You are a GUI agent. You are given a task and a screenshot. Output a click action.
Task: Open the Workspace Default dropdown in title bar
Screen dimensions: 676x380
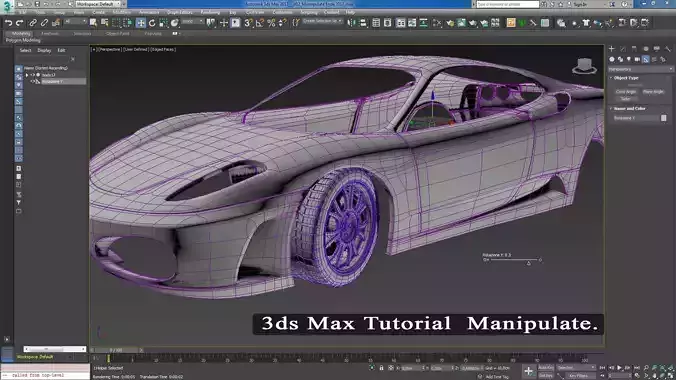tap(98, 4)
